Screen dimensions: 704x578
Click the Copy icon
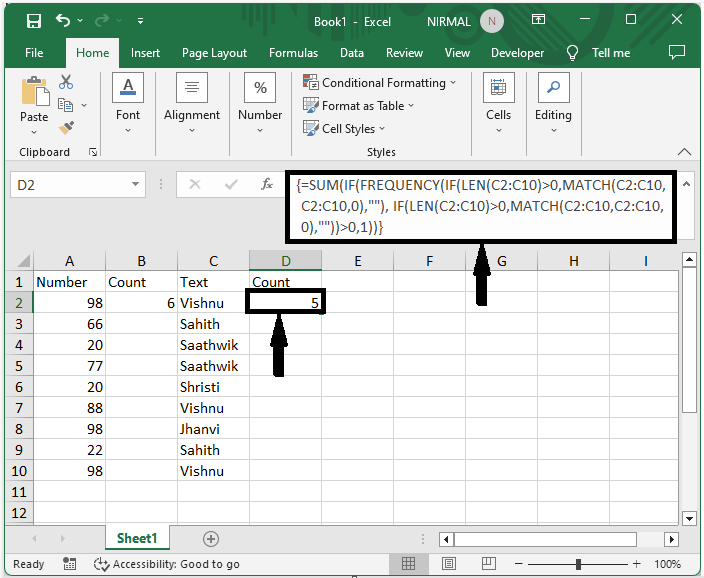click(66, 105)
